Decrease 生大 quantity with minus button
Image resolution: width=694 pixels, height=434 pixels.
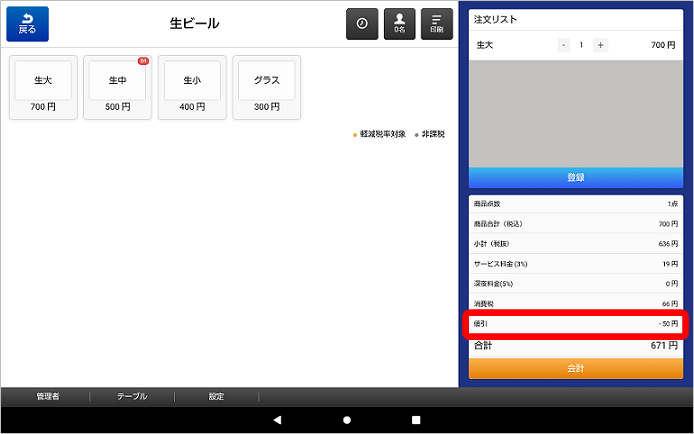pos(564,45)
